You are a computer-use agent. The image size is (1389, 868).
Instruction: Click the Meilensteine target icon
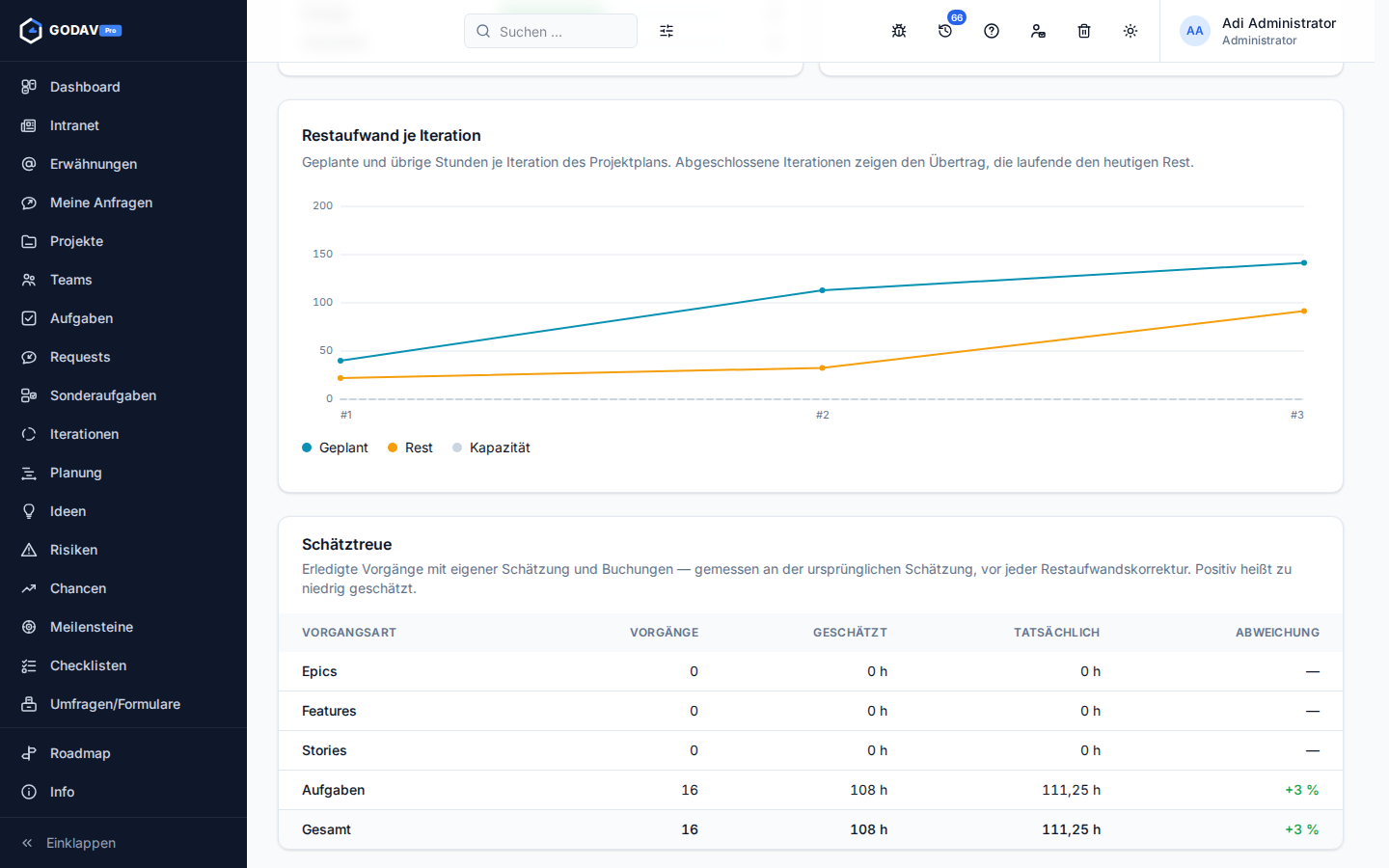pos(29,627)
